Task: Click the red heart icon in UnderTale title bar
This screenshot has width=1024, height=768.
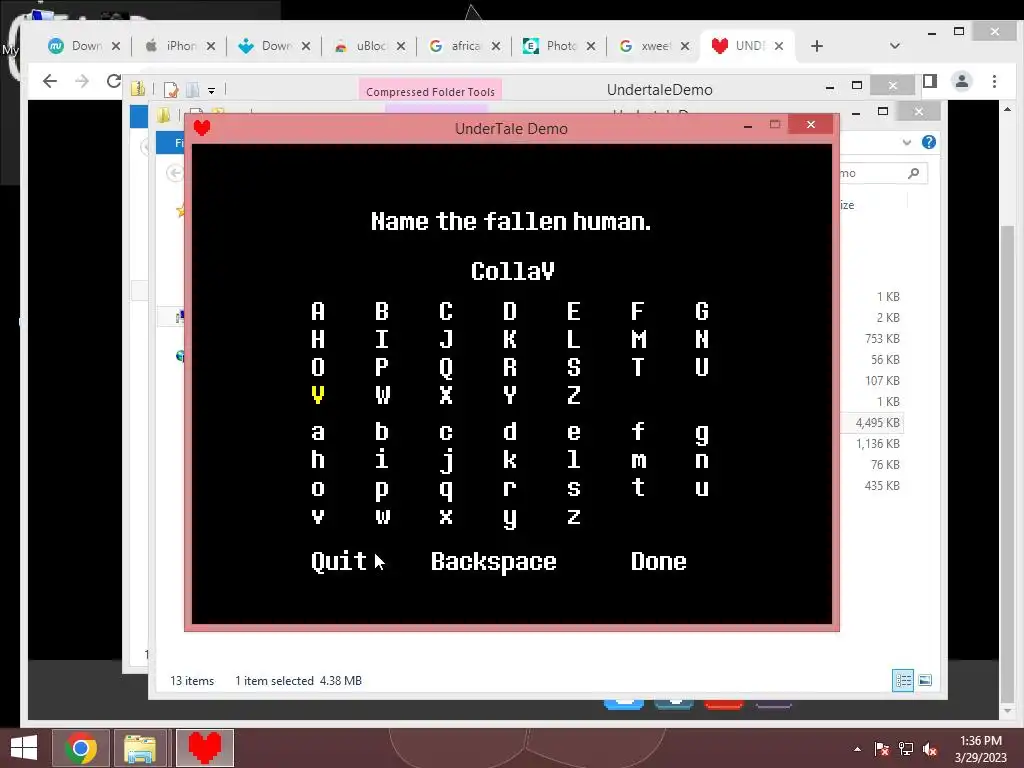Action: tap(202, 128)
